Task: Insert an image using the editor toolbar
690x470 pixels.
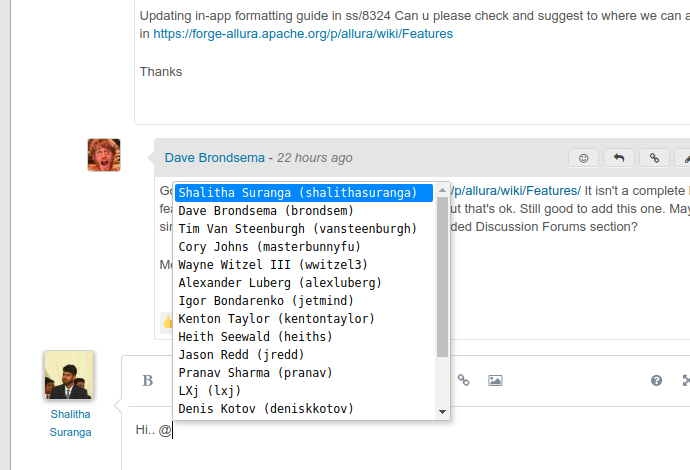Action: point(495,380)
